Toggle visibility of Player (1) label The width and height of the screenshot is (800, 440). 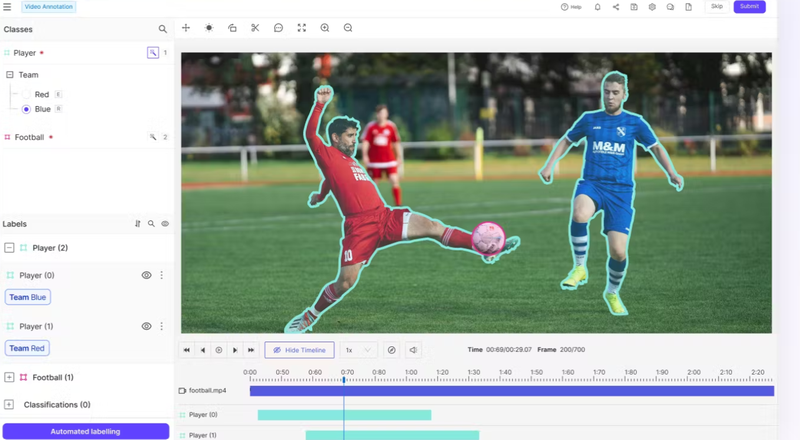(x=146, y=326)
